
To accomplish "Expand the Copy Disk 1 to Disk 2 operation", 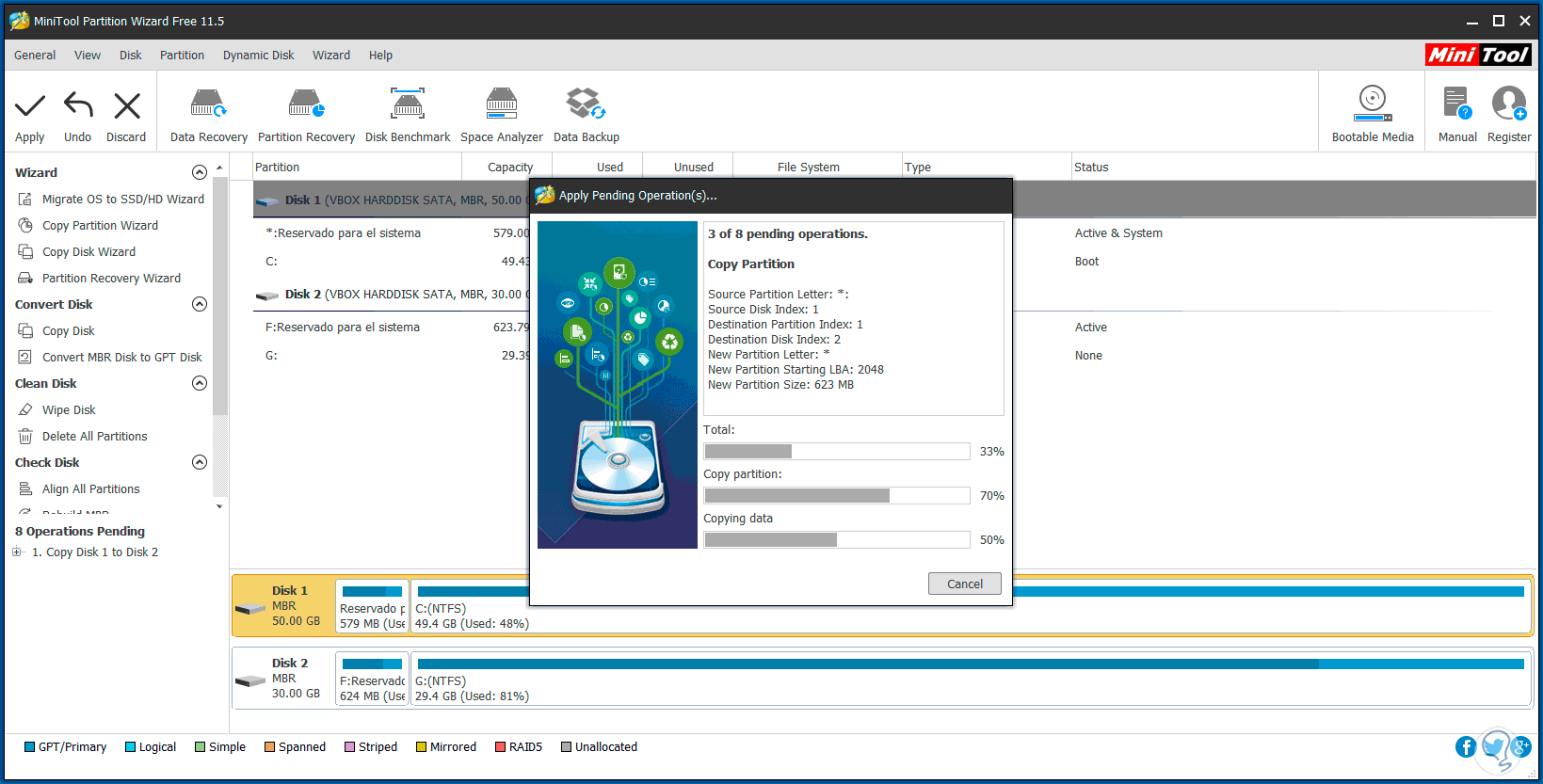I will [16, 552].
